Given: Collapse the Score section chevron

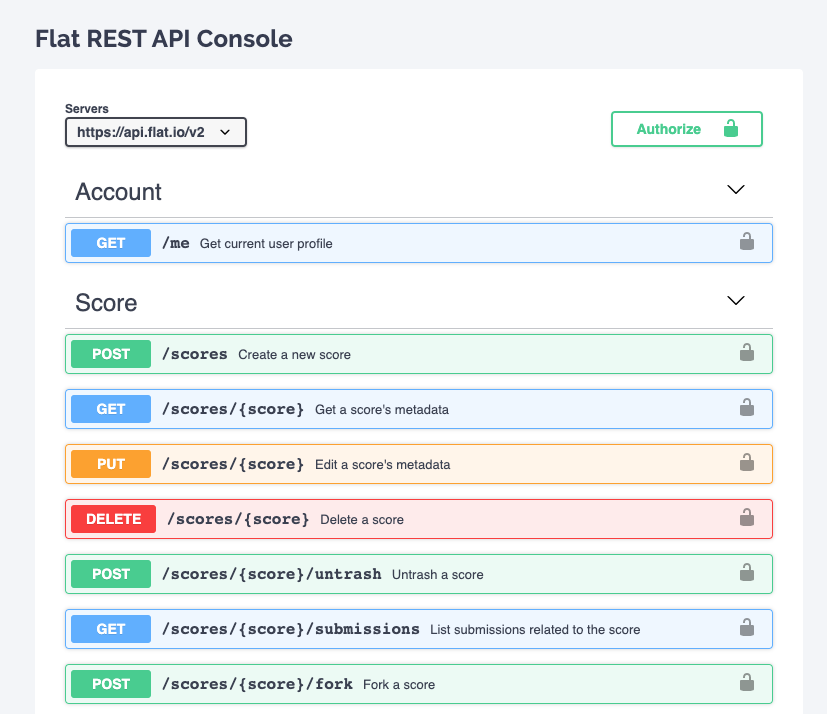Looking at the screenshot, I should click(x=736, y=301).
